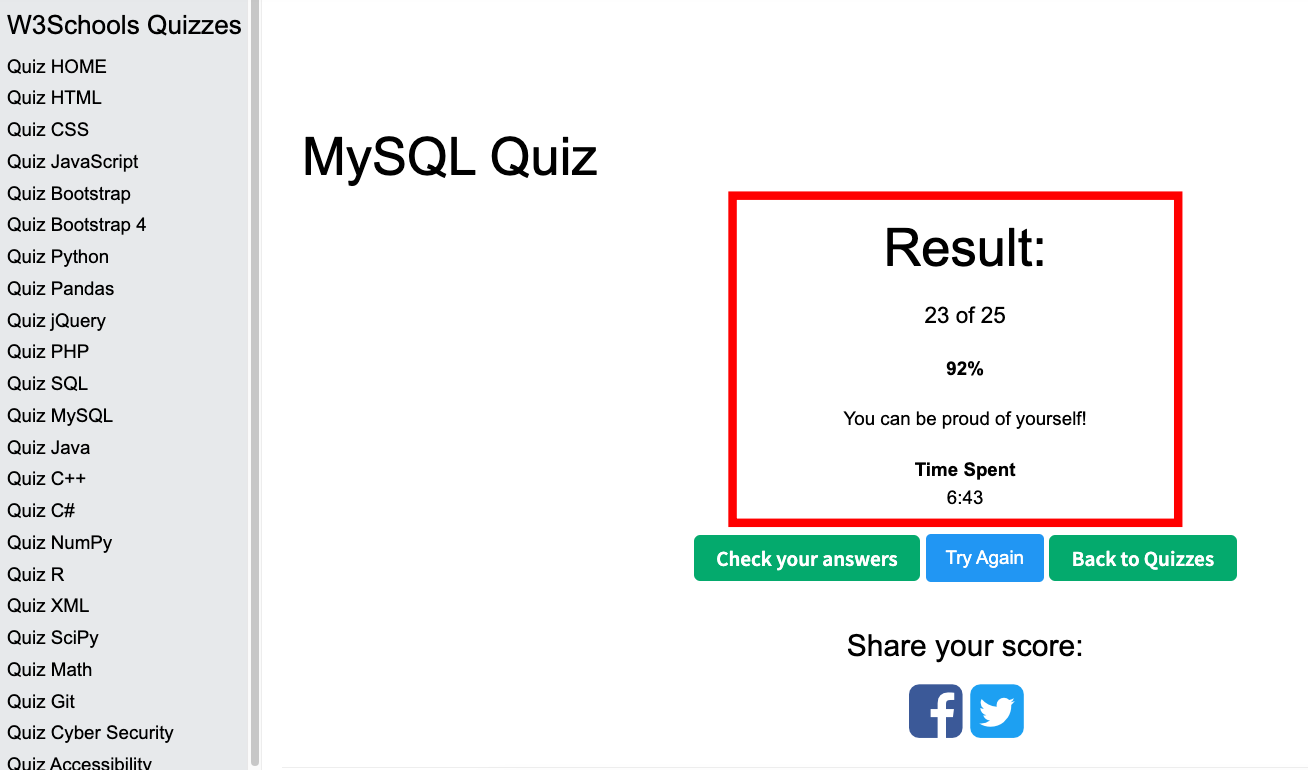1308x770 pixels.
Task: Go to Quiz Cyber Security
Action: click(x=90, y=732)
